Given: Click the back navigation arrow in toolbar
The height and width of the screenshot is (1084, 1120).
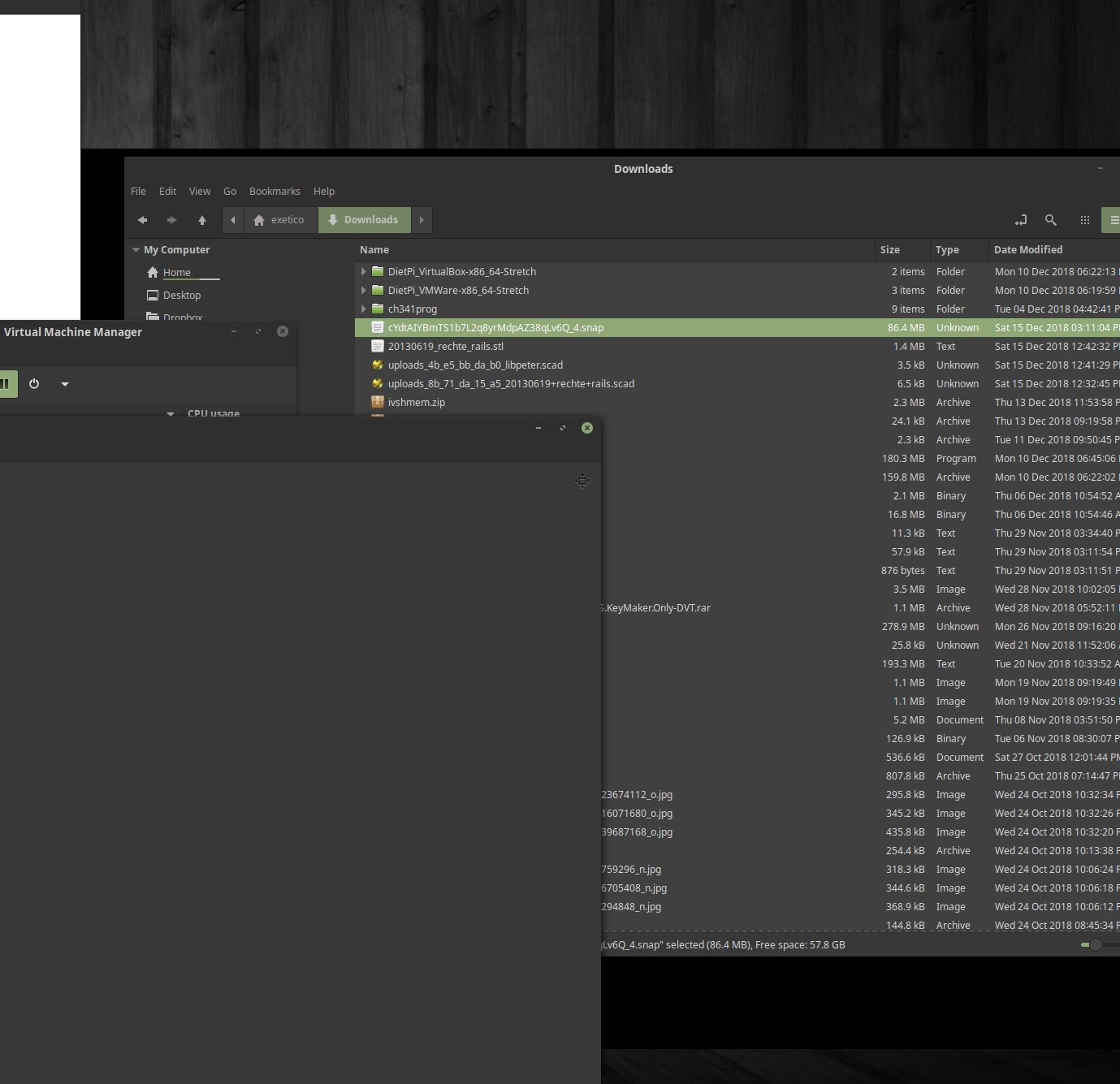Looking at the screenshot, I should (x=142, y=220).
